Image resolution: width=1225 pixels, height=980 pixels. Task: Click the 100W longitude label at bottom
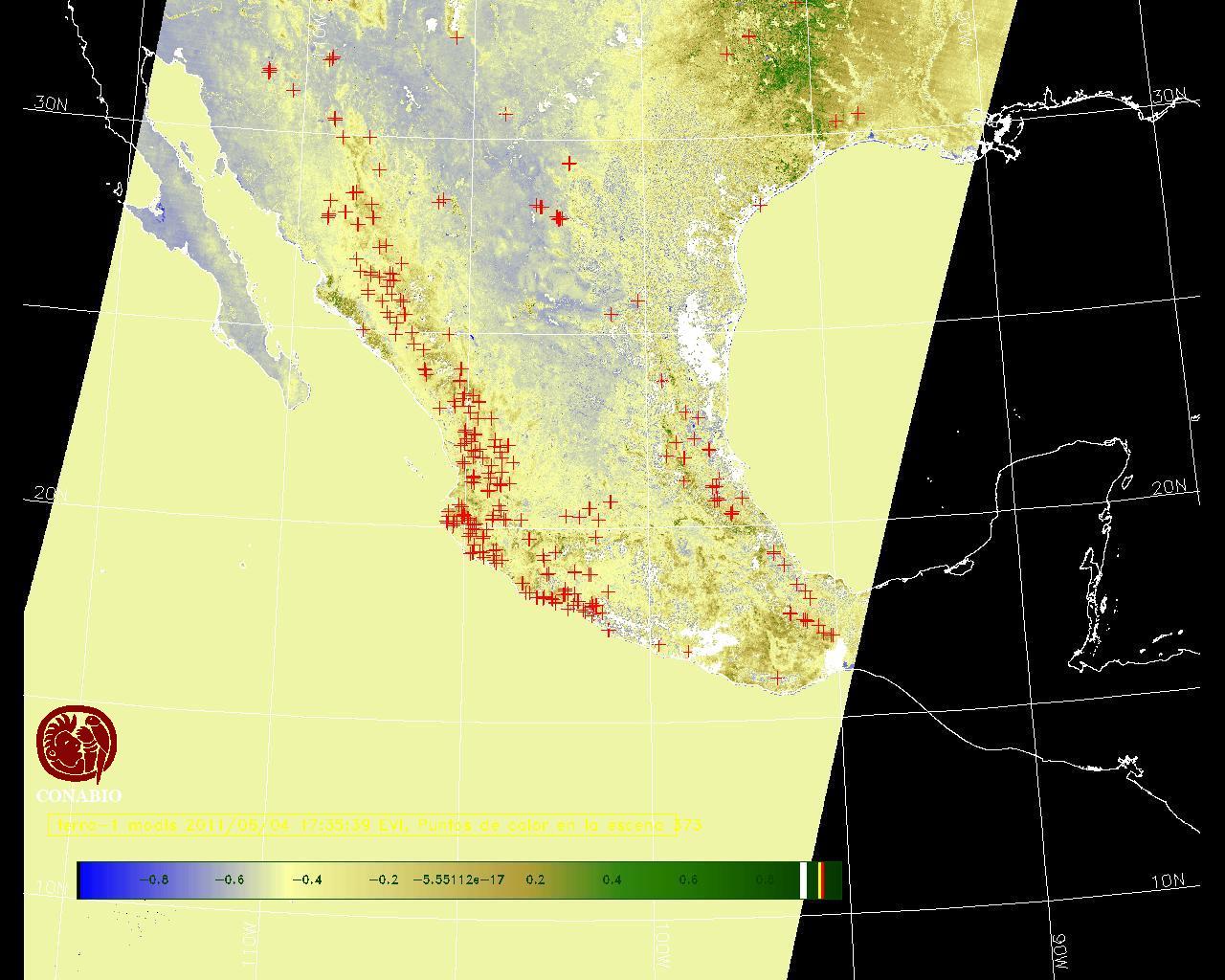662,945
